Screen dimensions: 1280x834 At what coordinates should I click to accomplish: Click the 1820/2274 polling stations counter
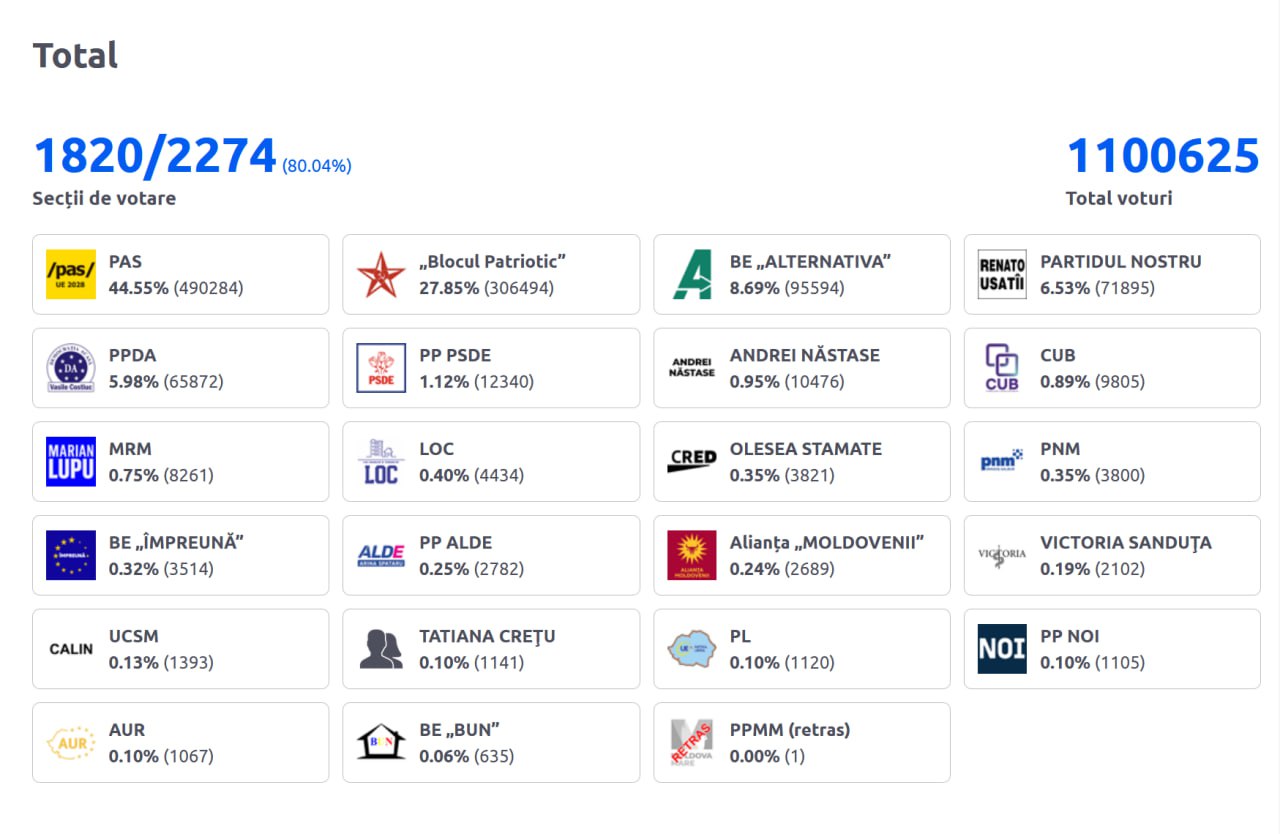pyautogui.click(x=155, y=157)
